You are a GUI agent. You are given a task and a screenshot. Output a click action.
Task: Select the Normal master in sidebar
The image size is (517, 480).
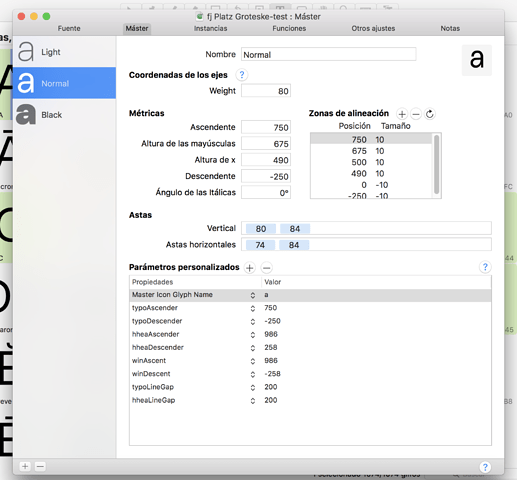pyautogui.click(x=64, y=83)
